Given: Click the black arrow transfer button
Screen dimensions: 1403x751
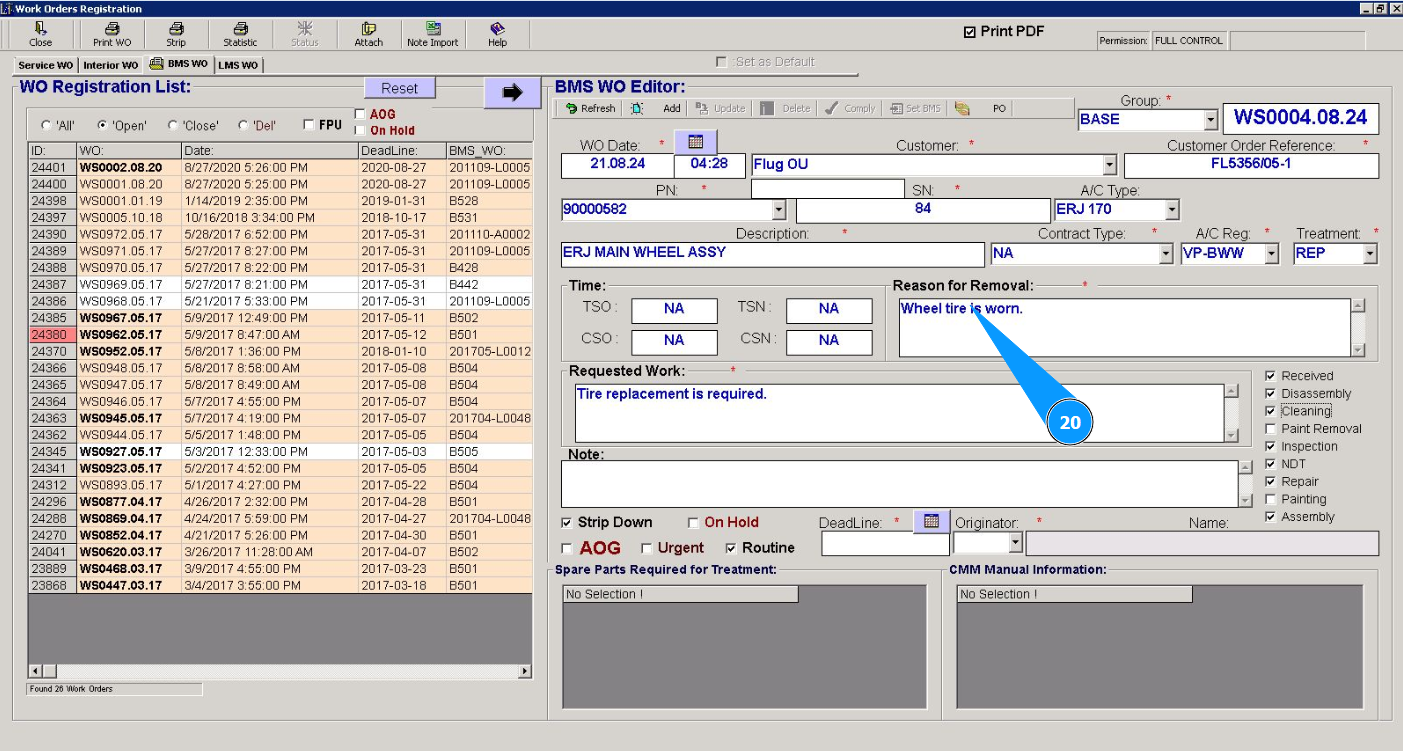Looking at the screenshot, I should point(512,92).
